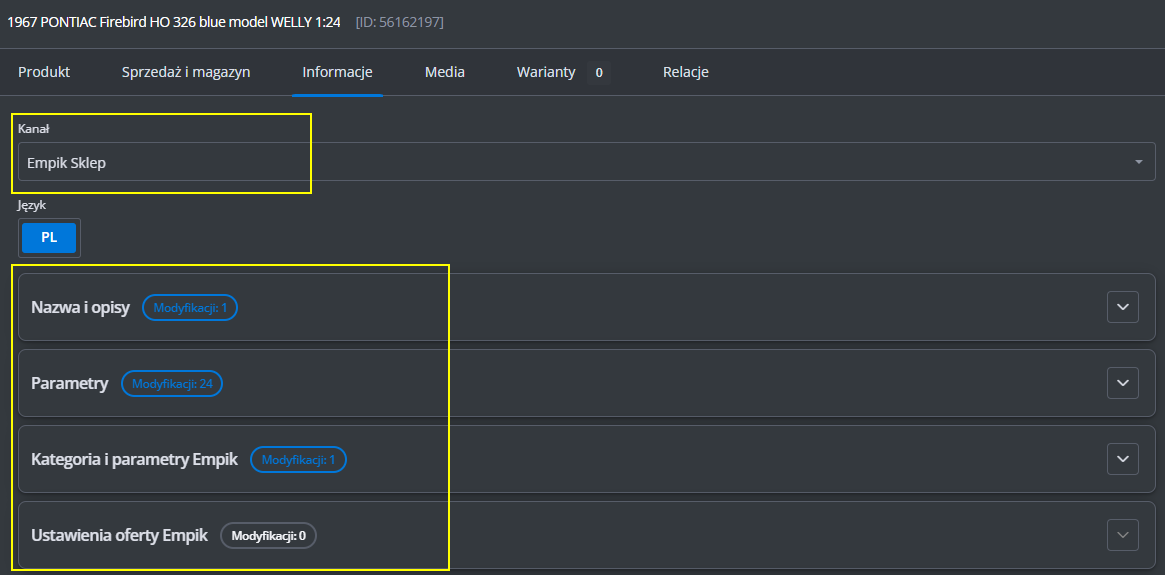Screen dimensions: 1165x575
Task: Click the product ID 56162197 text
Action: click(399, 22)
